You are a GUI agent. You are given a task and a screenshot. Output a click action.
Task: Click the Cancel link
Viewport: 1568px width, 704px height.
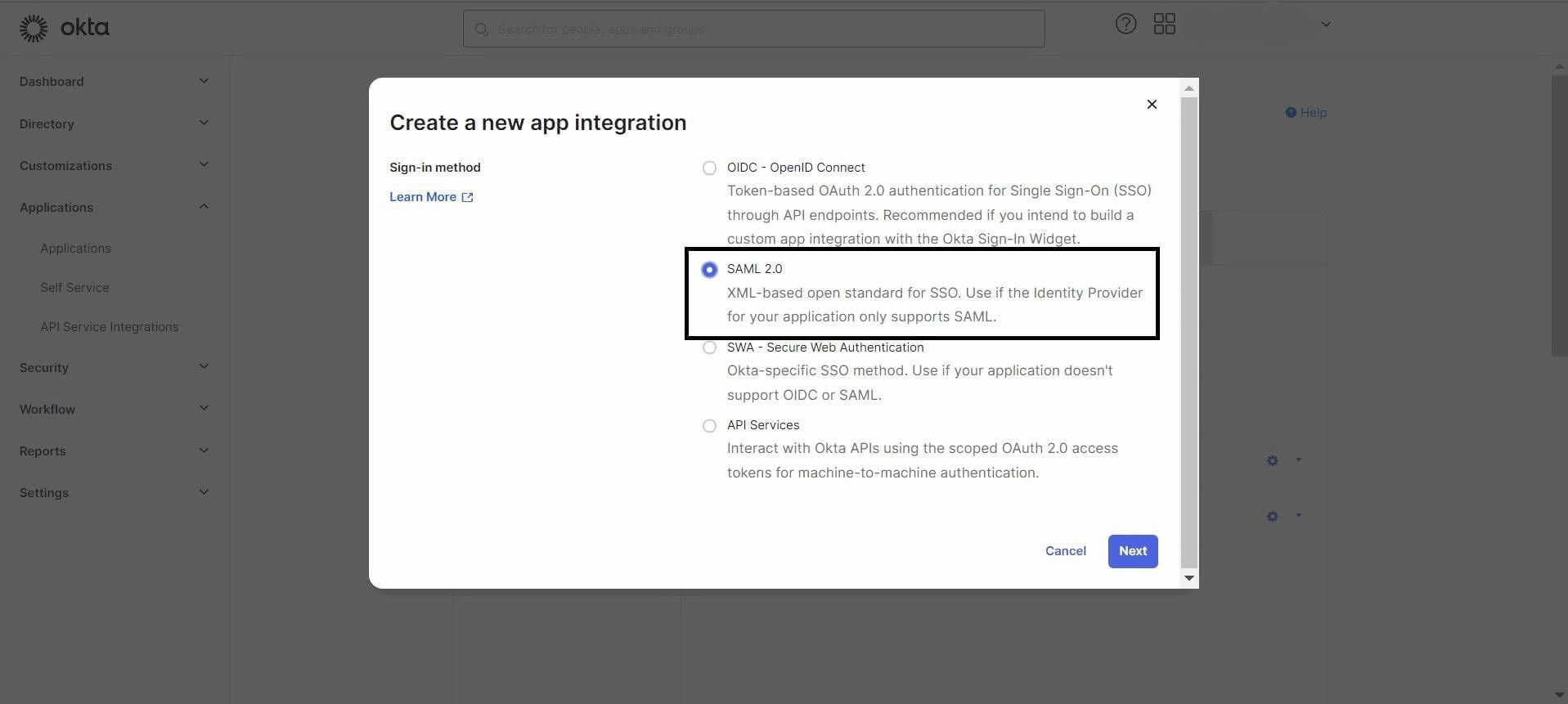pos(1065,551)
